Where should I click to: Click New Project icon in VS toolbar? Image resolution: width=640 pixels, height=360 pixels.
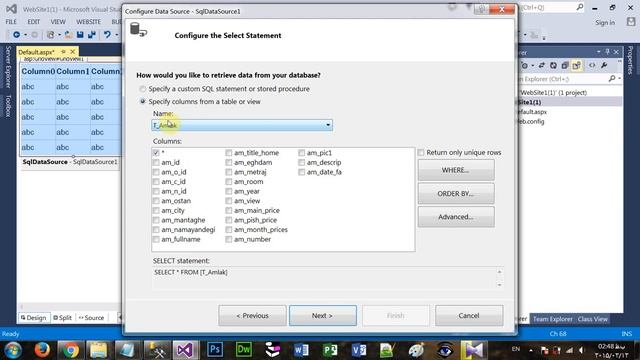(50, 35)
